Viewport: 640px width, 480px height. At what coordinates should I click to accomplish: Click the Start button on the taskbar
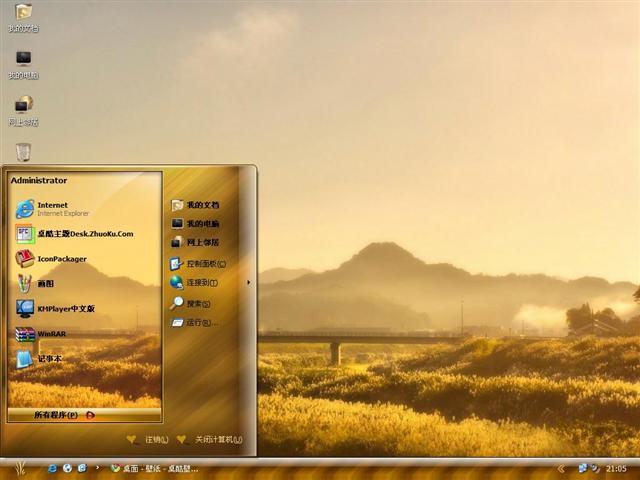(x=20, y=468)
